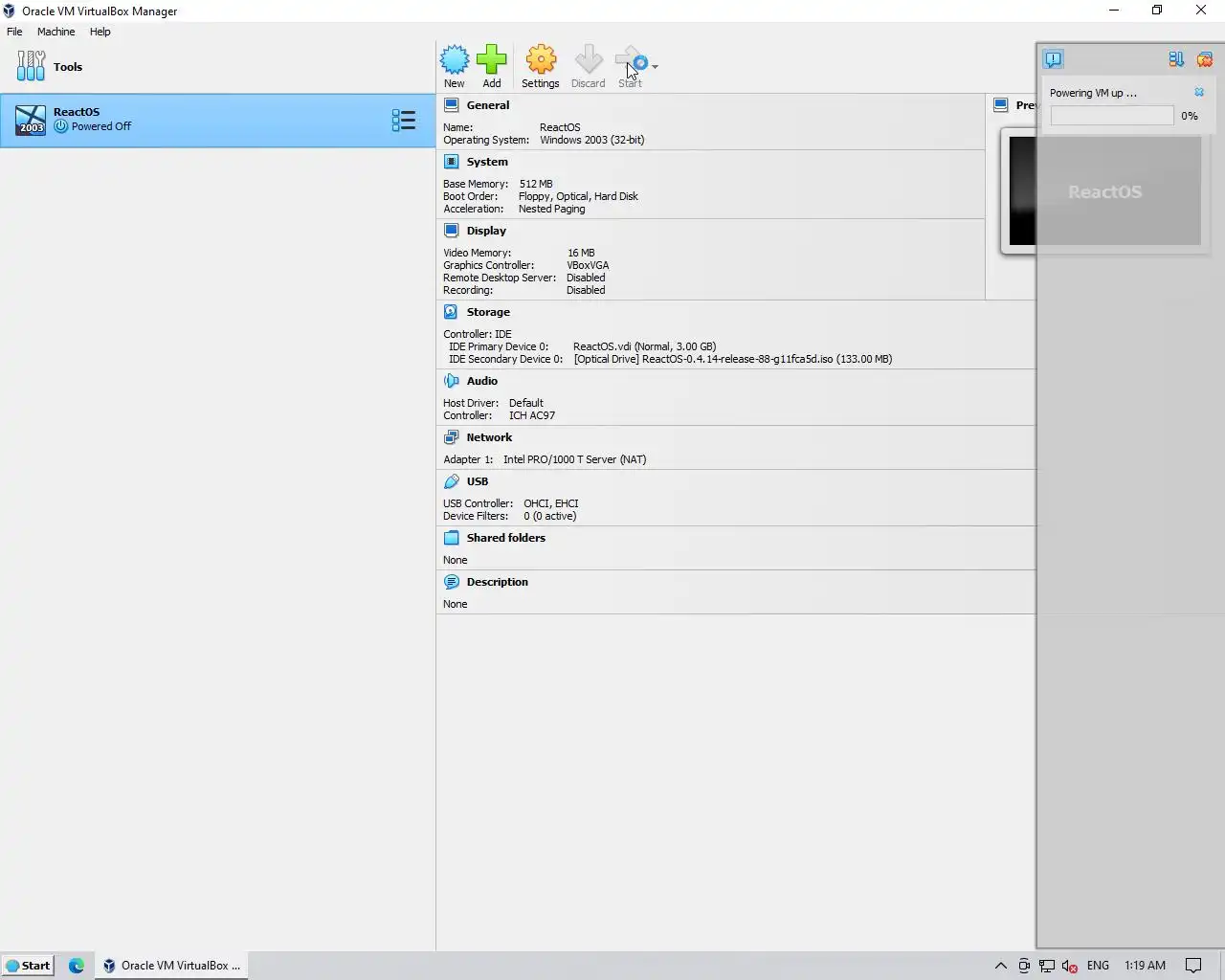Click the Storage section disk icon
This screenshot has height=980, width=1225.
coord(452,312)
